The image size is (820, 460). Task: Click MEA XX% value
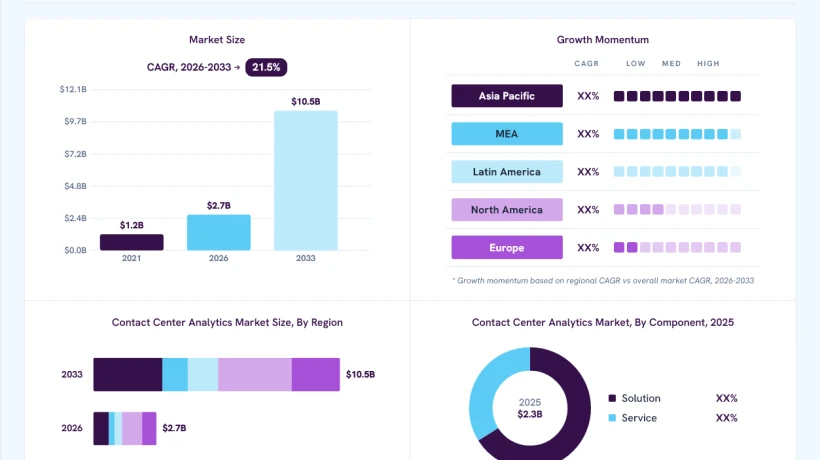pos(588,134)
